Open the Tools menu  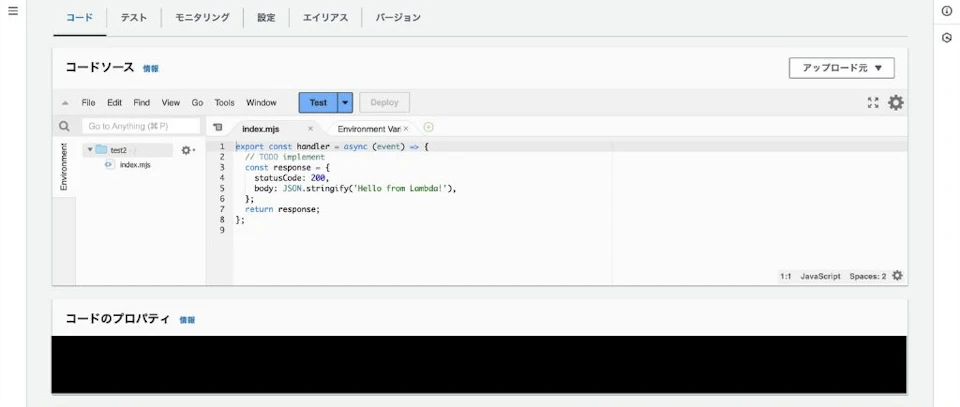pyautogui.click(x=225, y=103)
